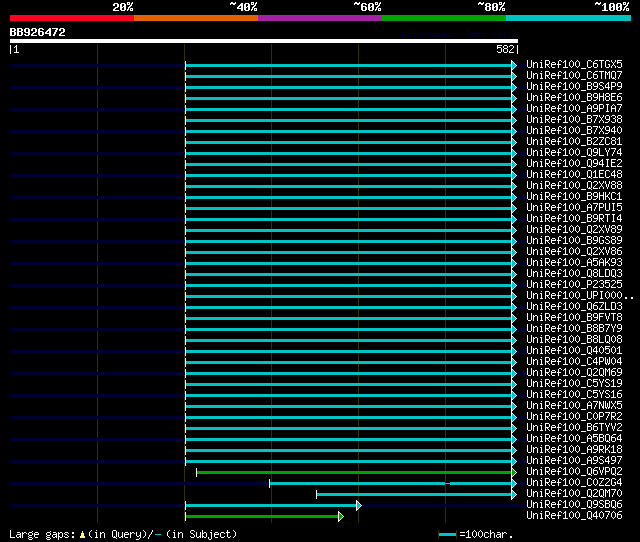Click arrowhead ending the Q9SBQ6 alignment
Image resolution: width=640 pixels, height=542 pixels.
coord(359,506)
